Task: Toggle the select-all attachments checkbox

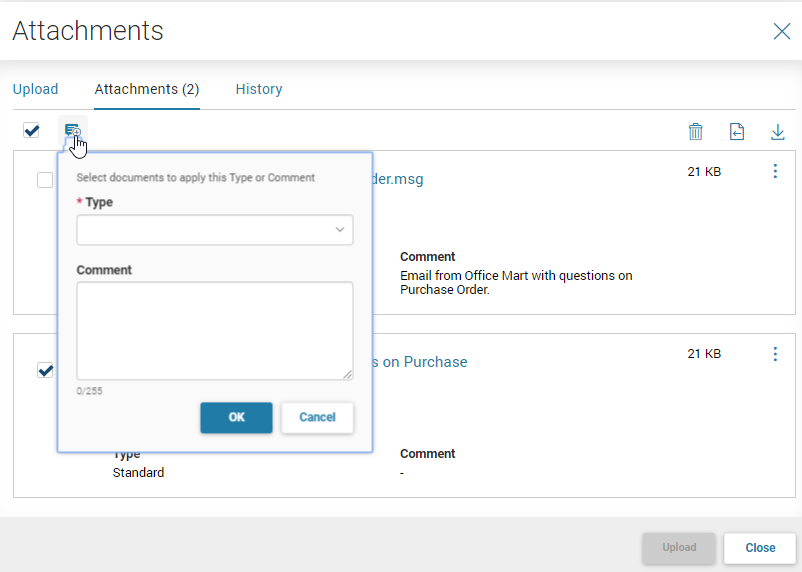Action: click(x=31, y=130)
